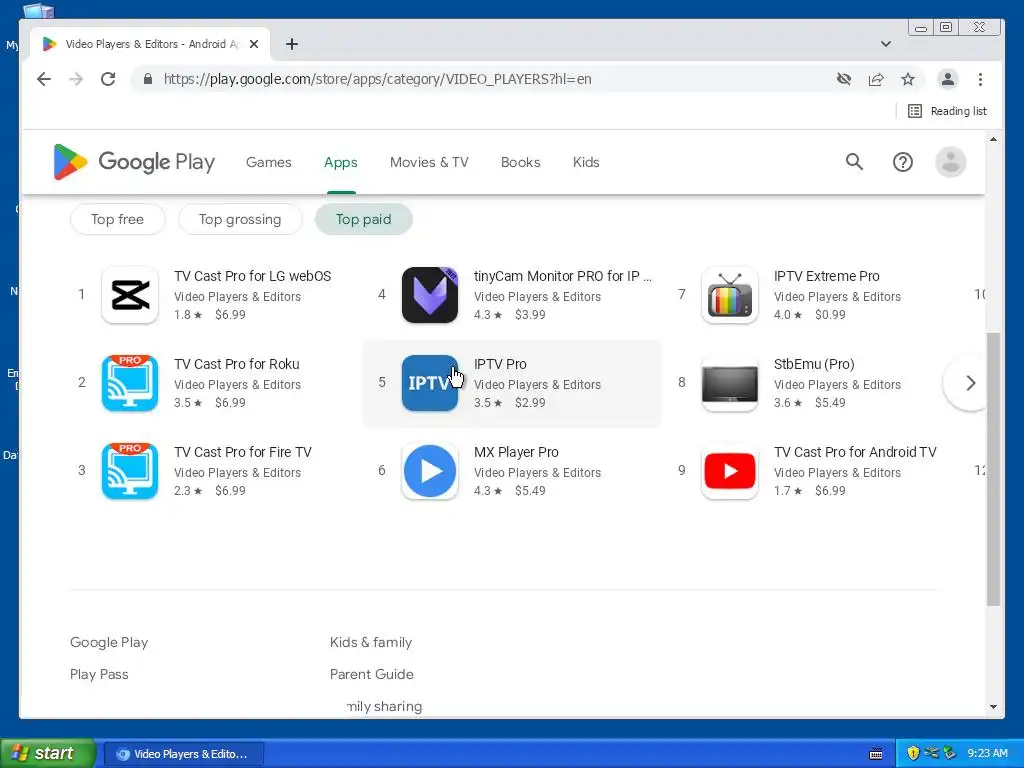
Task: Click the taskbar clock 9:23 AM
Action: point(987,753)
